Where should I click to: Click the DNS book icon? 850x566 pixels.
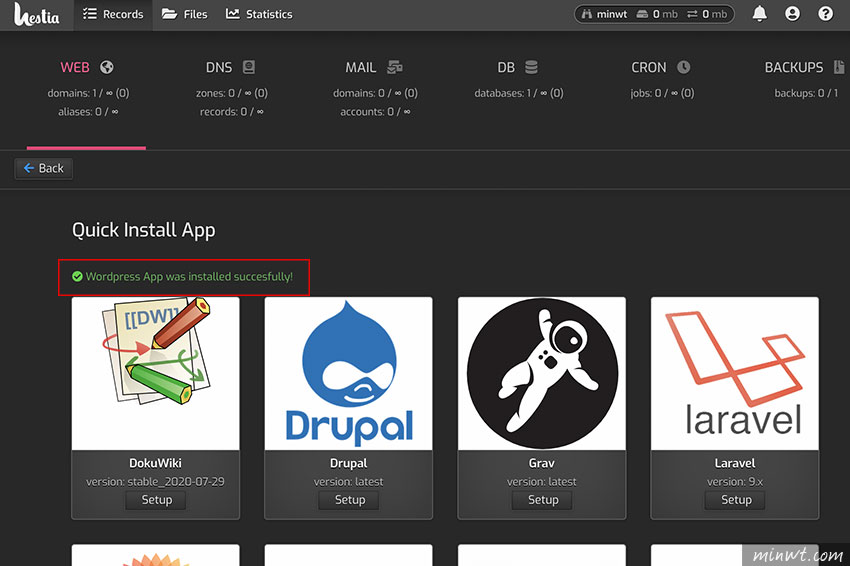click(249, 67)
